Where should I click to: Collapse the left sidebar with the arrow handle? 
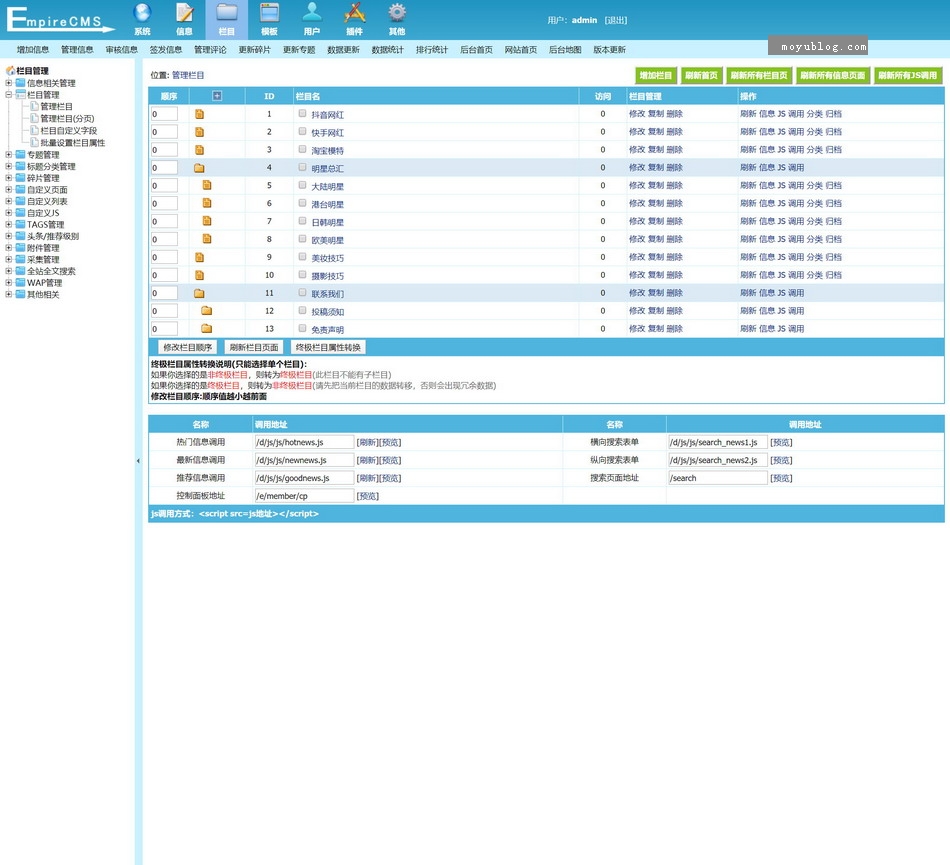coord(138,461)
